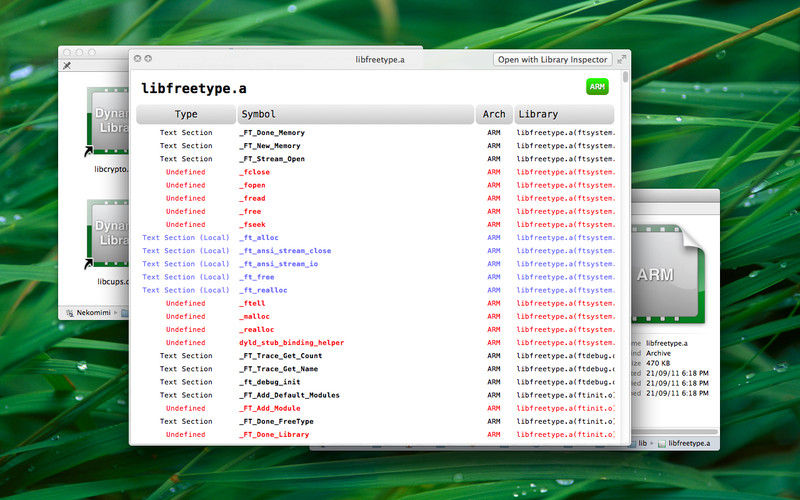Click the libfreetype.a file icon in path bar
This screenshot has height=500, width=800.
point(662,443)
